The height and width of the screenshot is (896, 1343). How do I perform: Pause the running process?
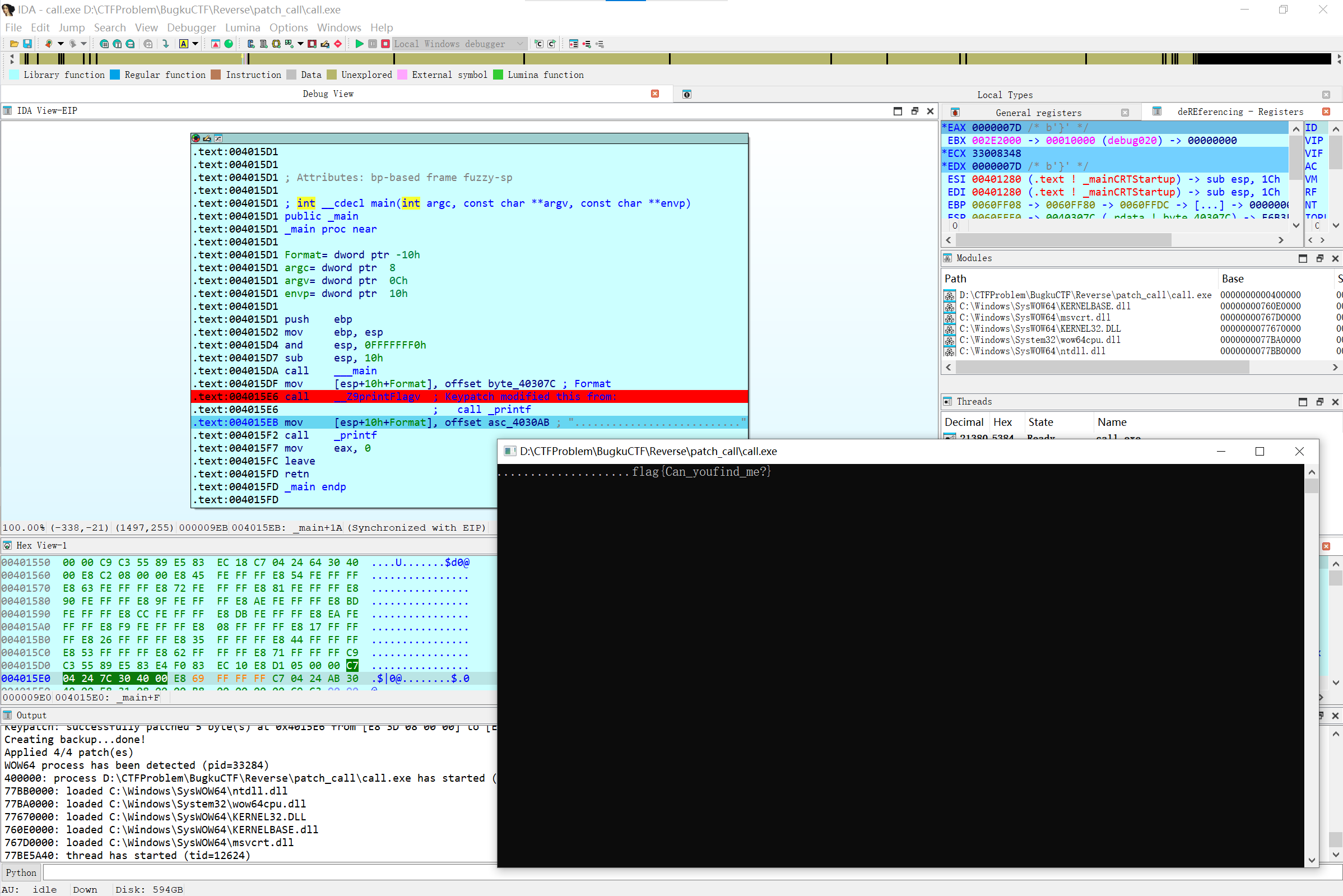pyautogui.click(x=374, y=44)
